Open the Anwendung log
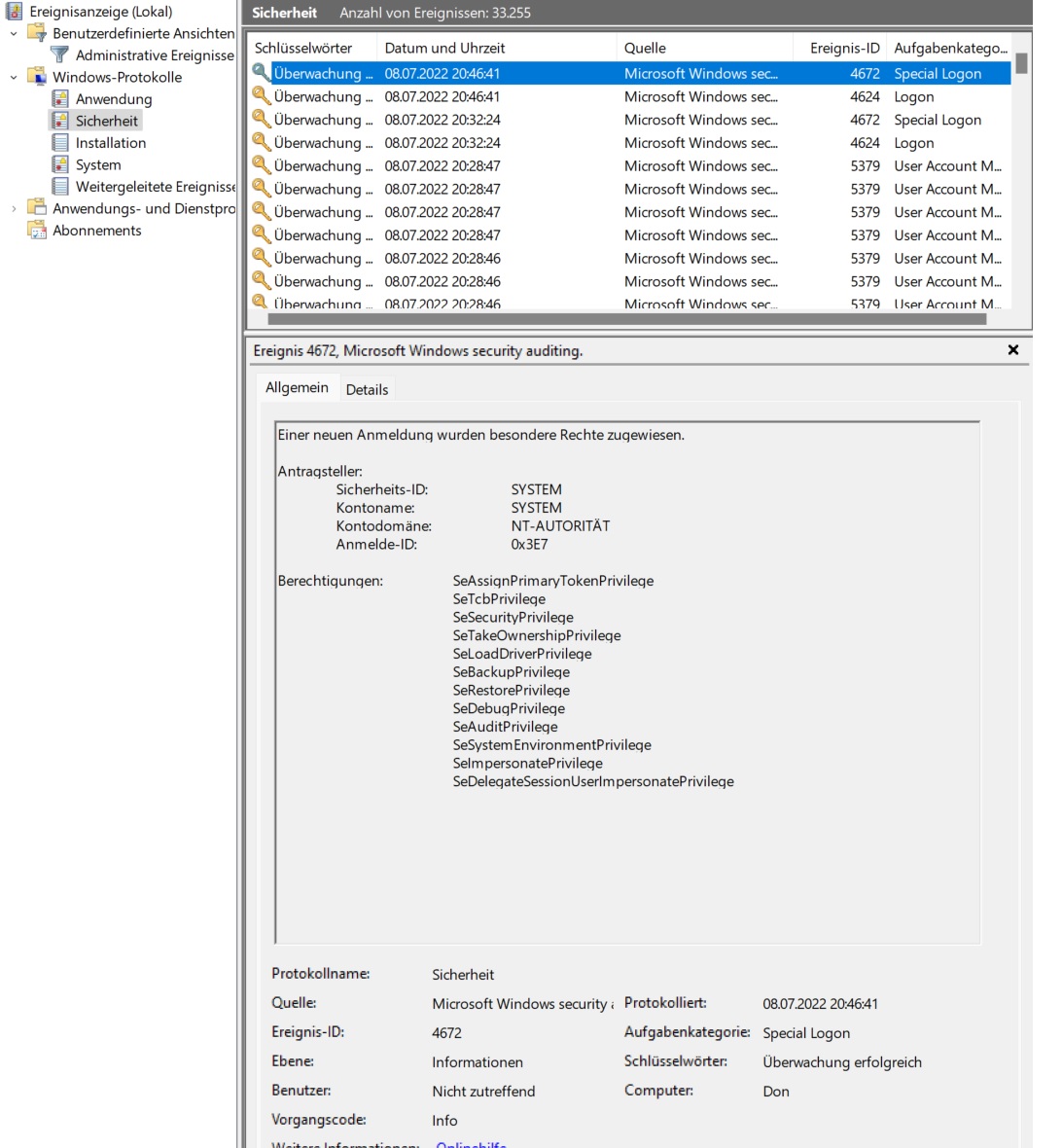This screenshot has width=1062, height=1148. [x=114, y=99]
